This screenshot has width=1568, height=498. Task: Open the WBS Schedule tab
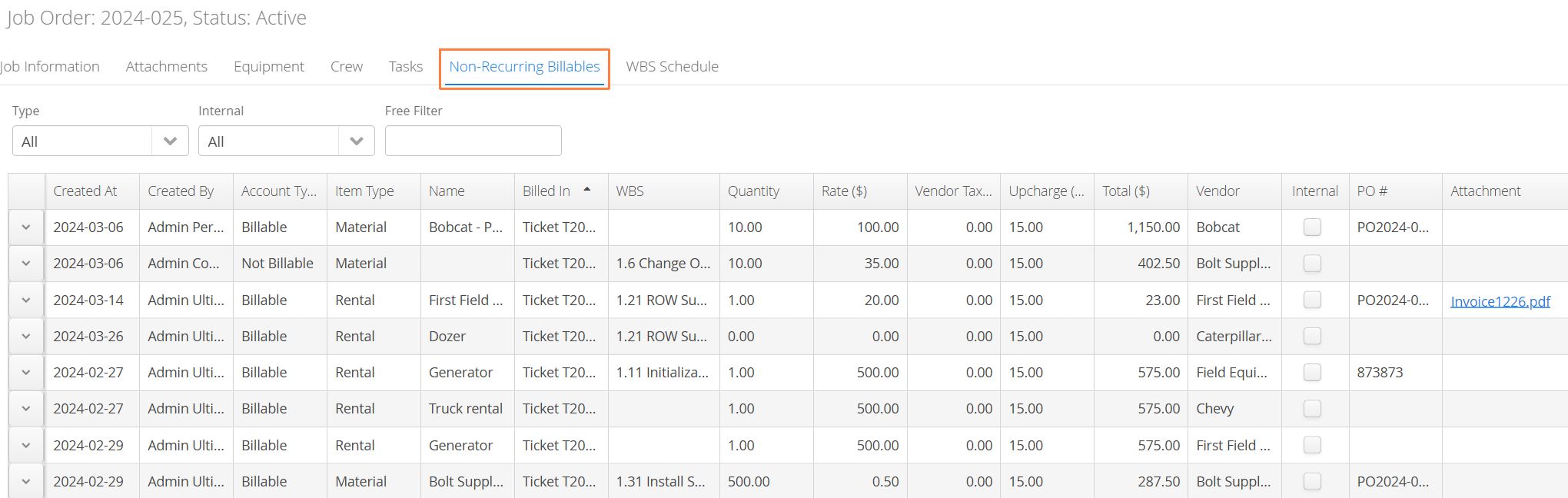672,67
